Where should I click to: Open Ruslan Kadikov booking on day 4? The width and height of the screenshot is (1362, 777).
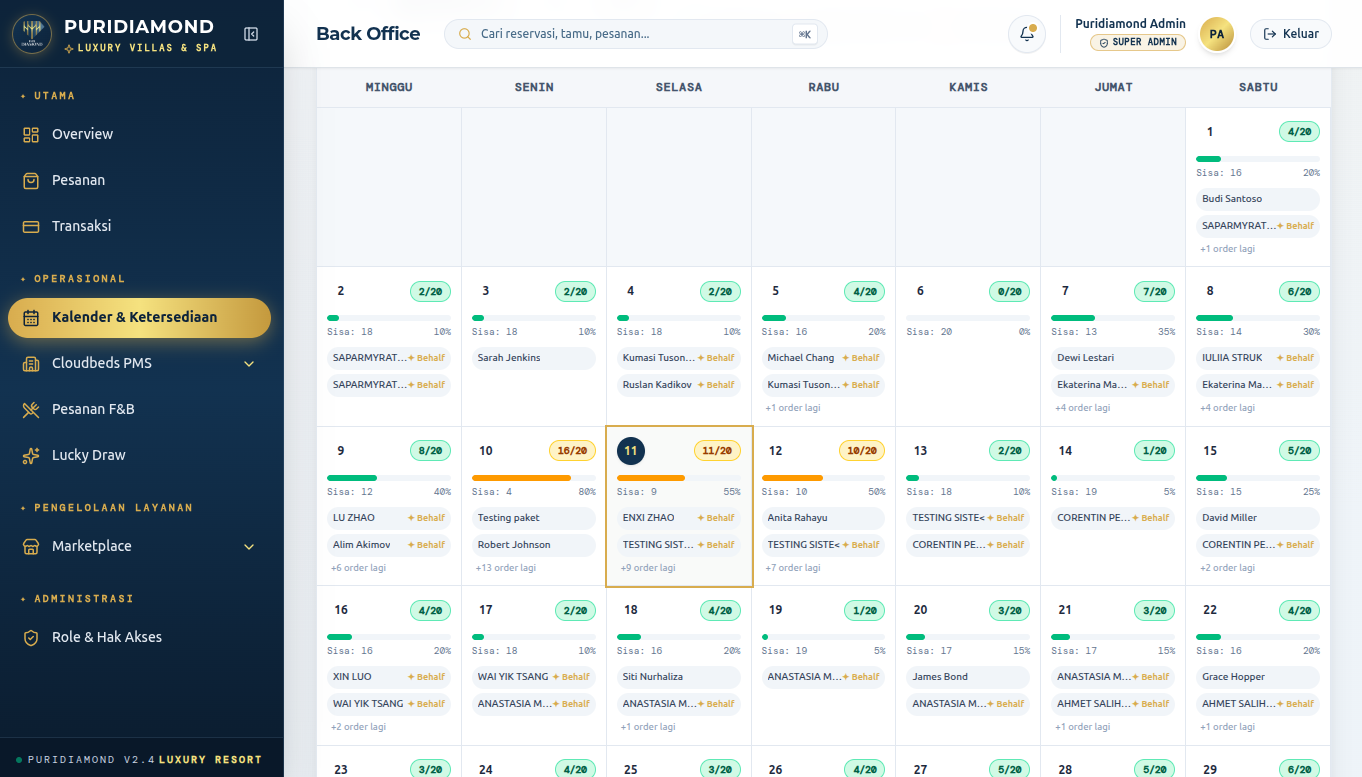[x=679, y=385]
